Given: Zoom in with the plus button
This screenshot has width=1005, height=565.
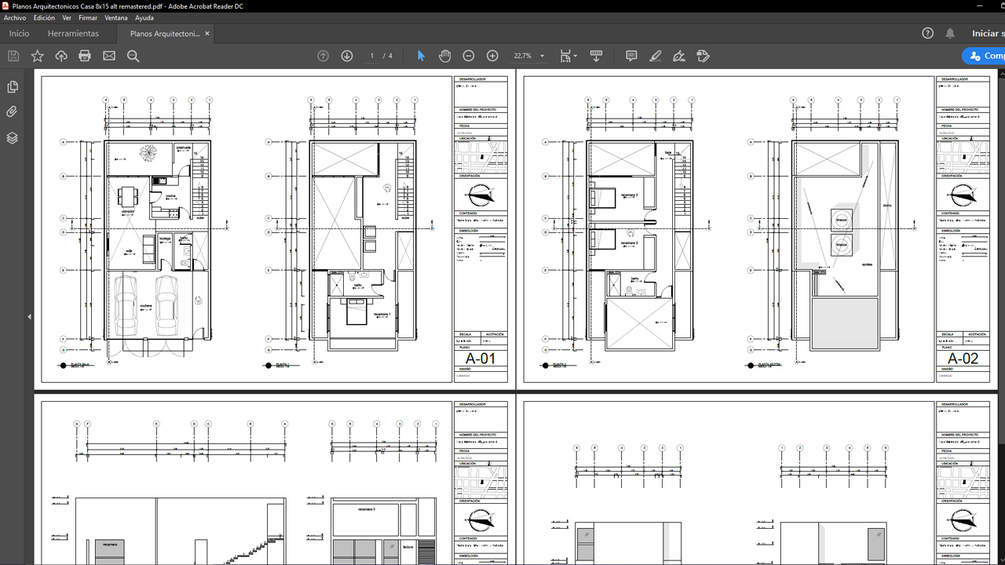Looking at the screenshot, I should click(492, 56).
